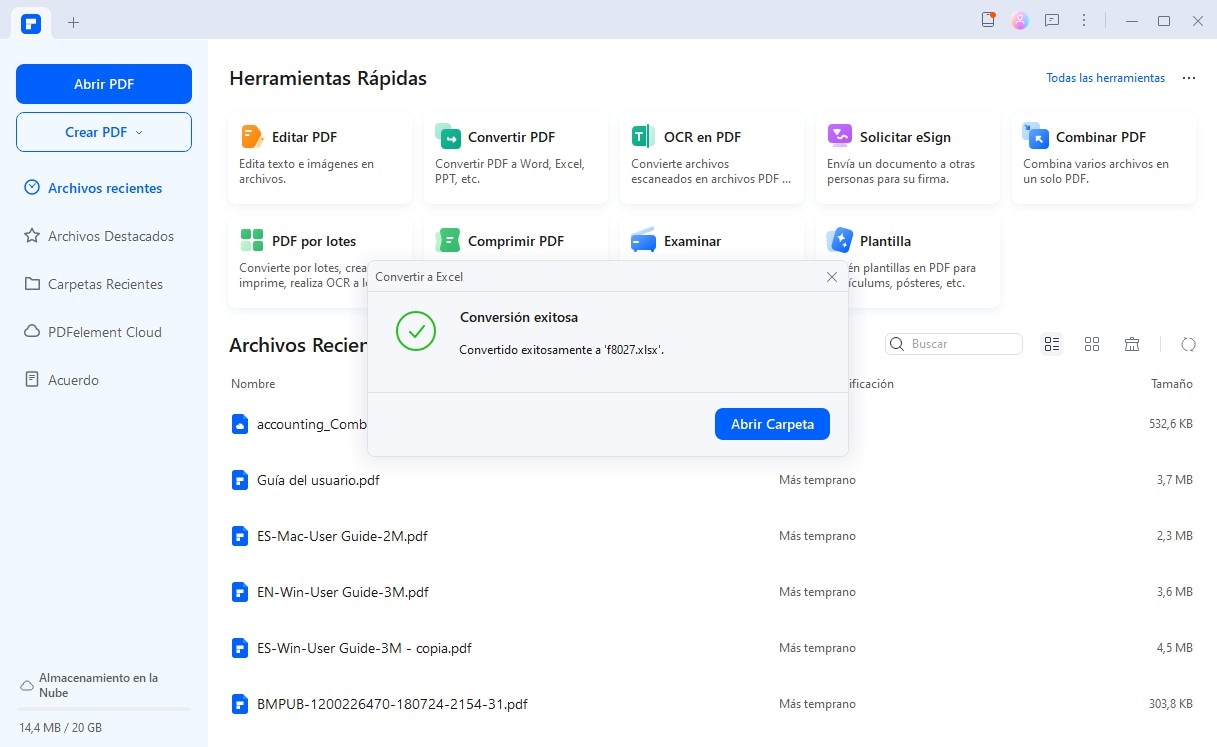Open notifications icon in title bar
The width and height of the screenshot is (1217, 747).
[x=989, y=20]
